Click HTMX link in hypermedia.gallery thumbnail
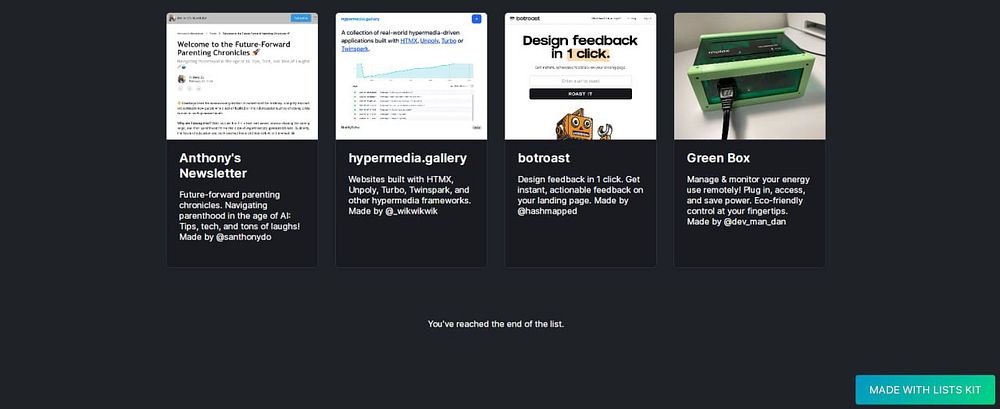1000x409 pixels. point(409,41)
